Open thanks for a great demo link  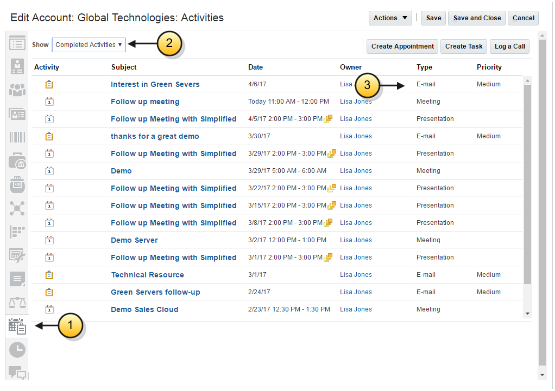point(155,136)
